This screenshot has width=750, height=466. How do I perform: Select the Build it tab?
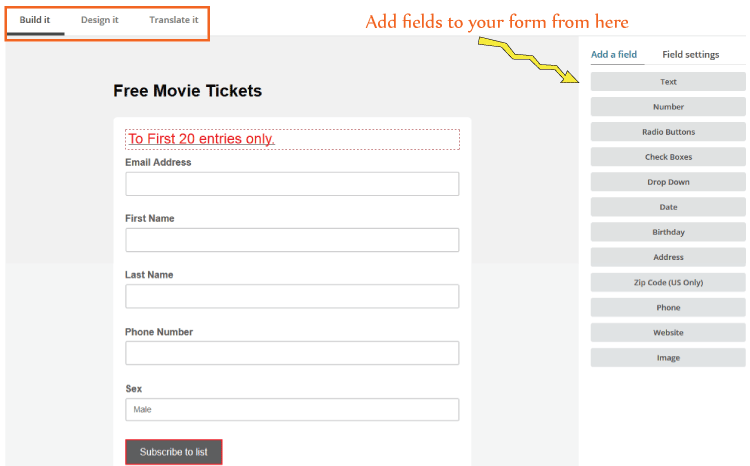(35, 20)
